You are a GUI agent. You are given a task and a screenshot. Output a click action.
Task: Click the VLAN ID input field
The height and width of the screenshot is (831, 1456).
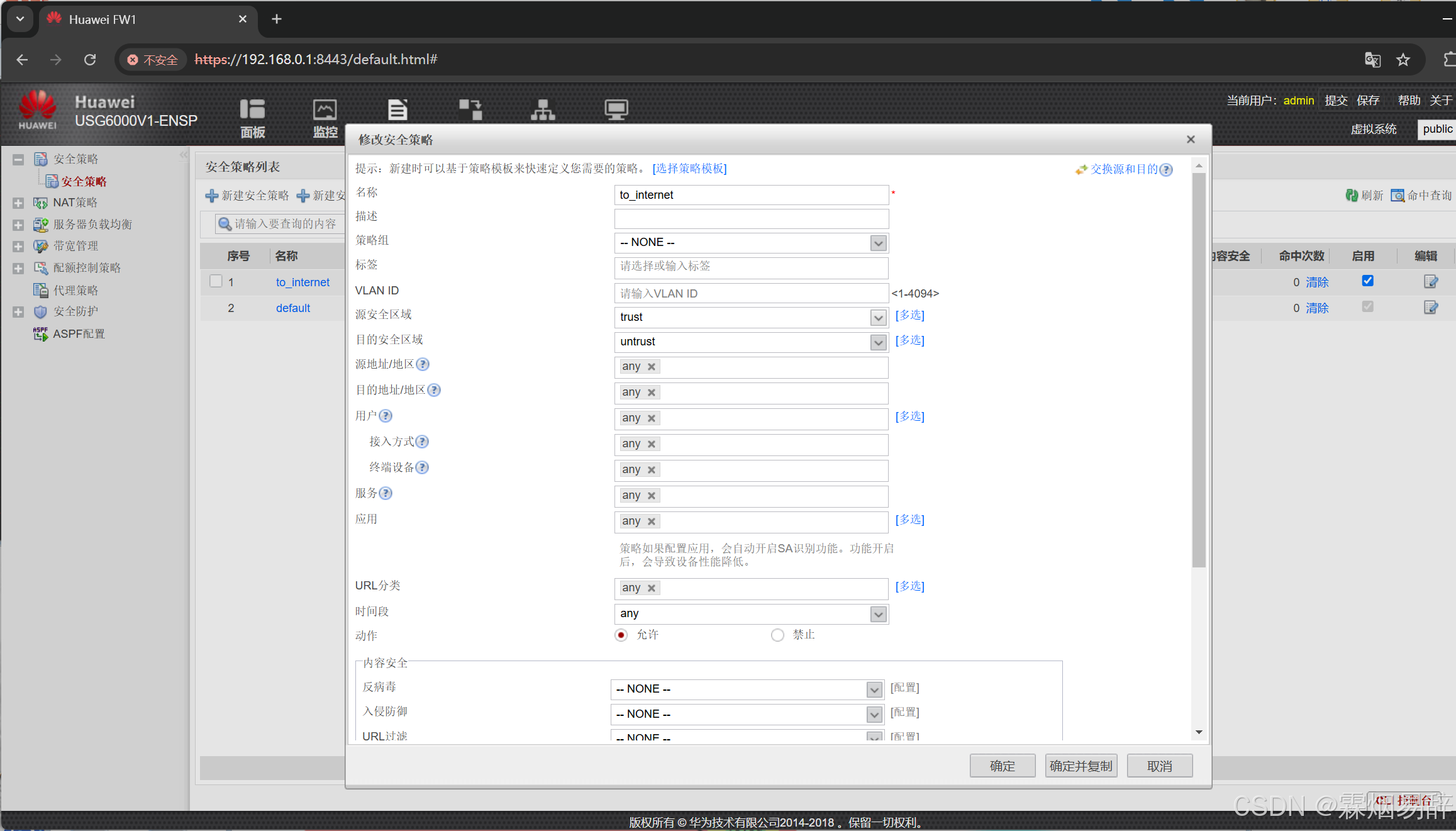(751, 293)
